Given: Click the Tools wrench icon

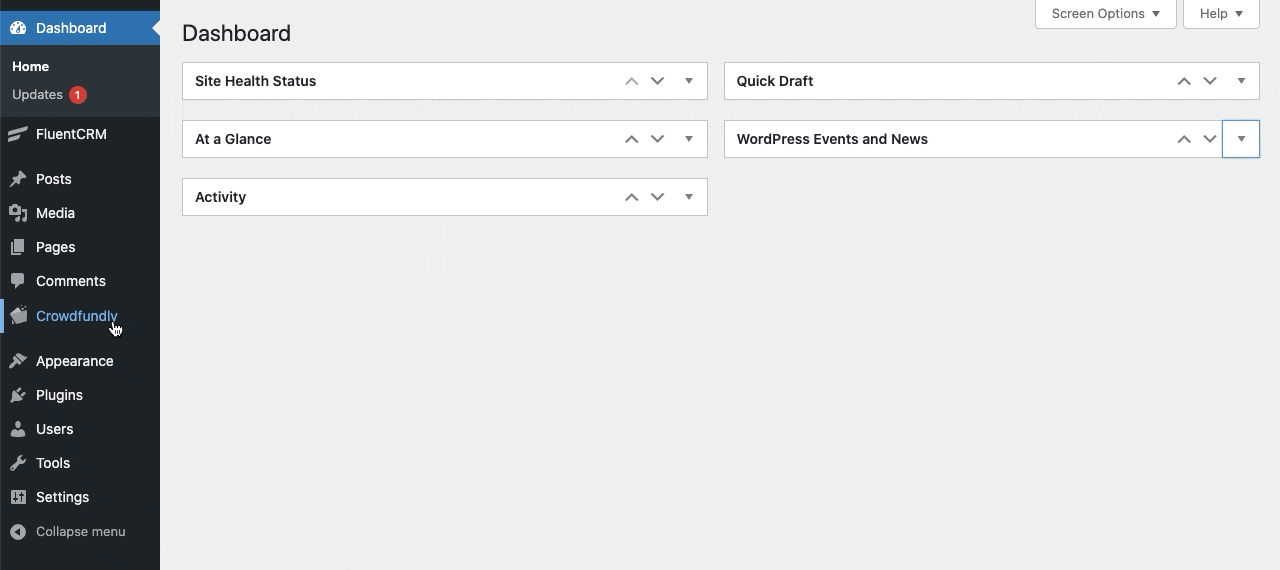Looking at the screenshot, I should point(18,463).
